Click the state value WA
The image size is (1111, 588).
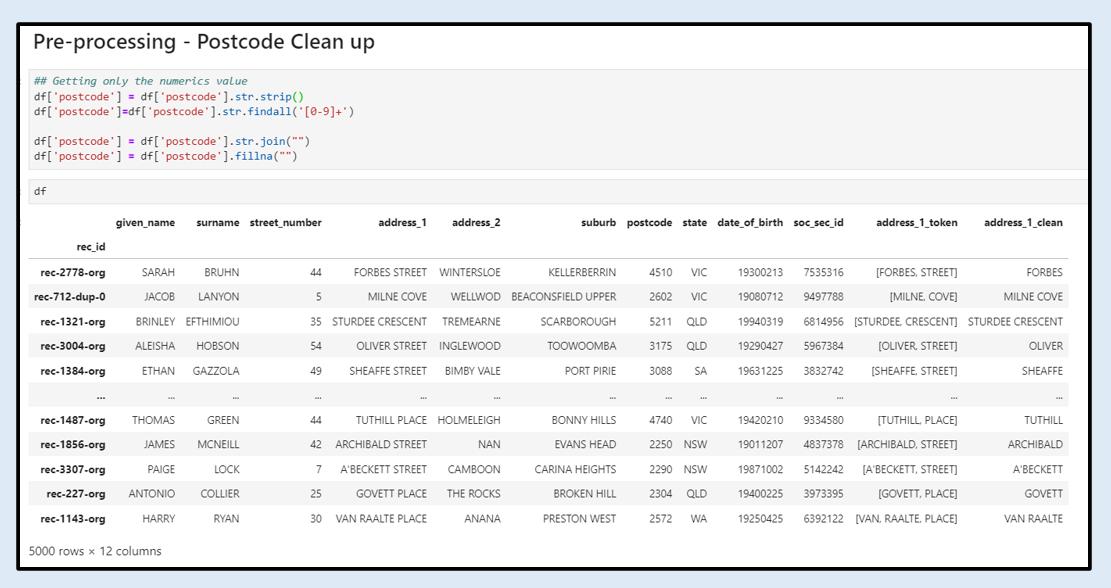click(x=699, y=519)
